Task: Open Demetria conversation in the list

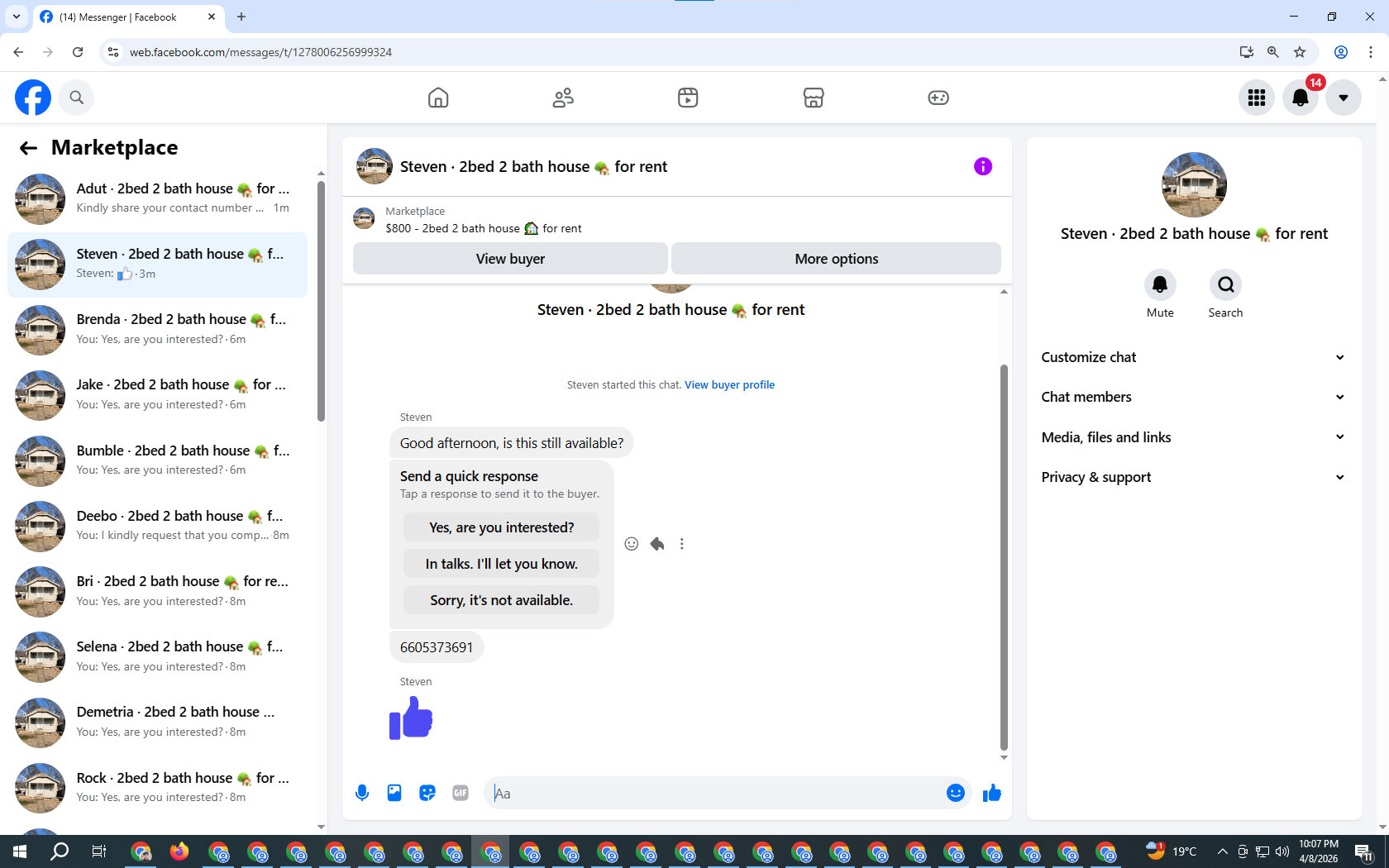Action: (157, 723)
